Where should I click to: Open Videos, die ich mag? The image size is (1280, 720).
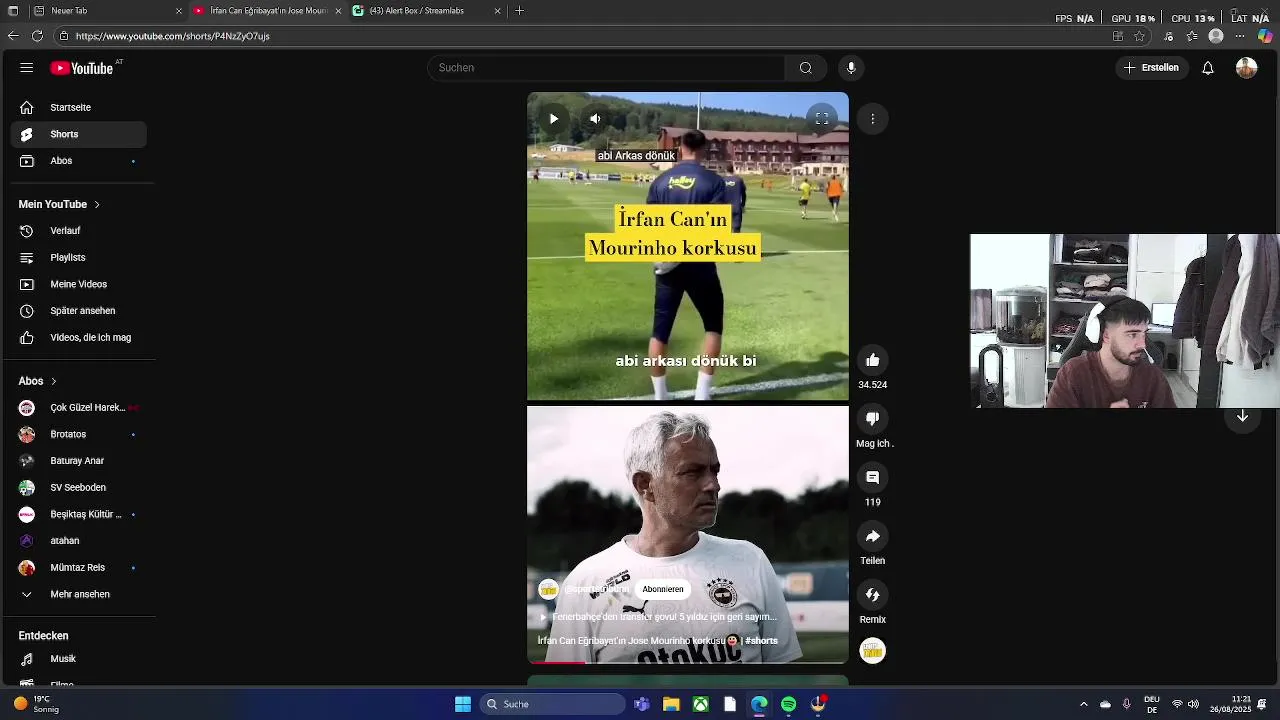[79, 338]
